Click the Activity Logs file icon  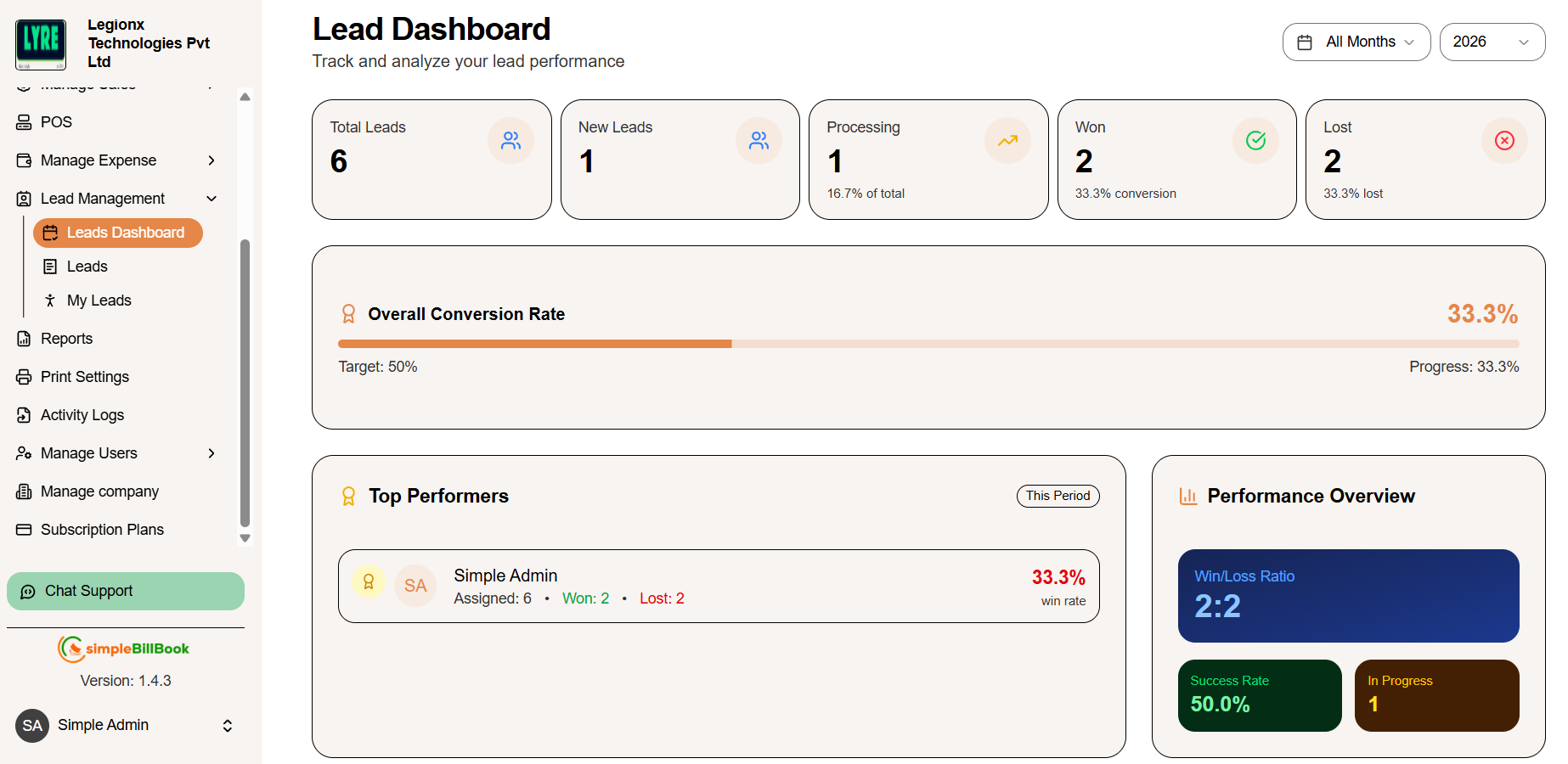[24, 415]
